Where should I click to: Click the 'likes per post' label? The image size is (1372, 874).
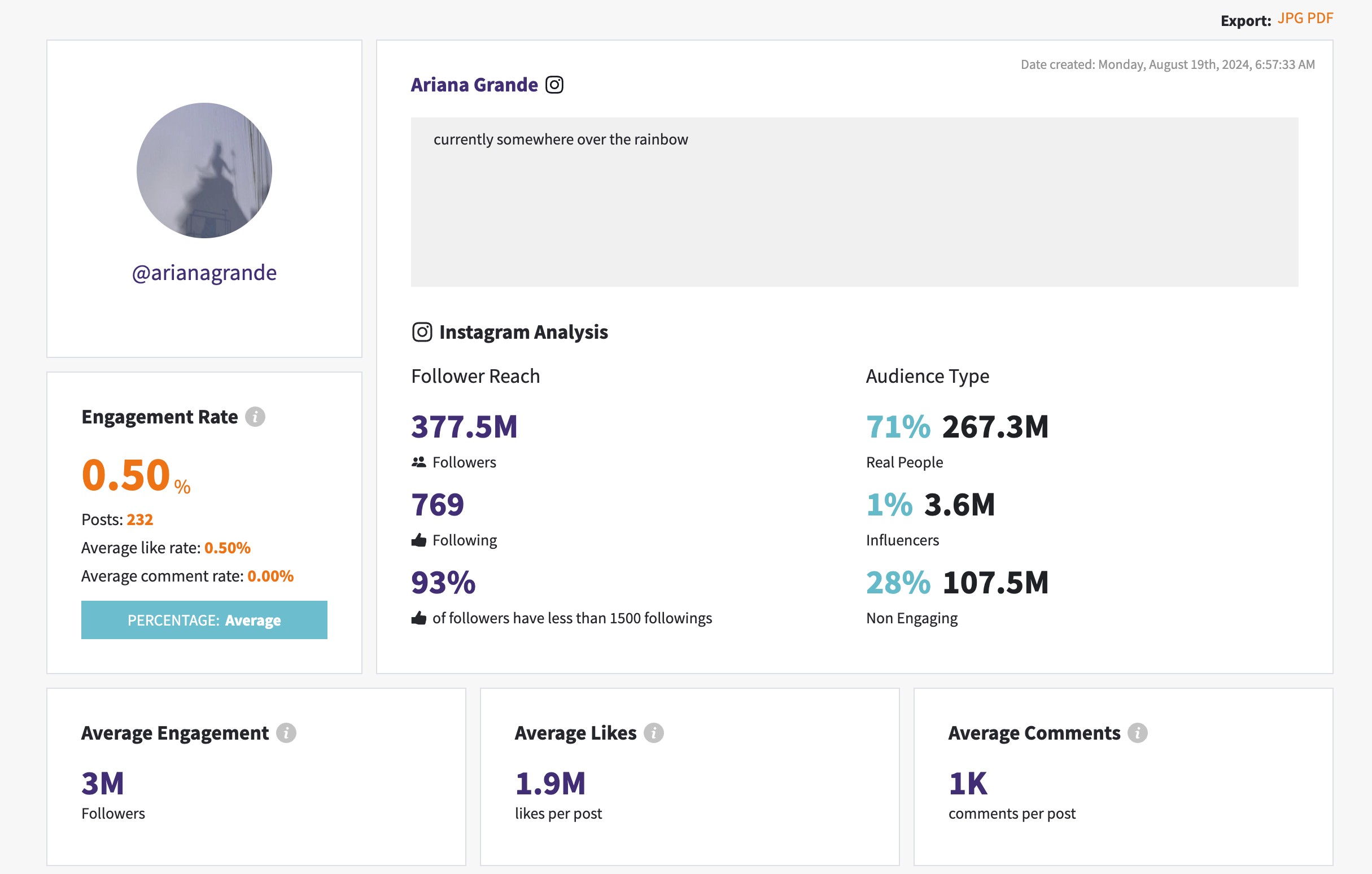click(558, 814)
